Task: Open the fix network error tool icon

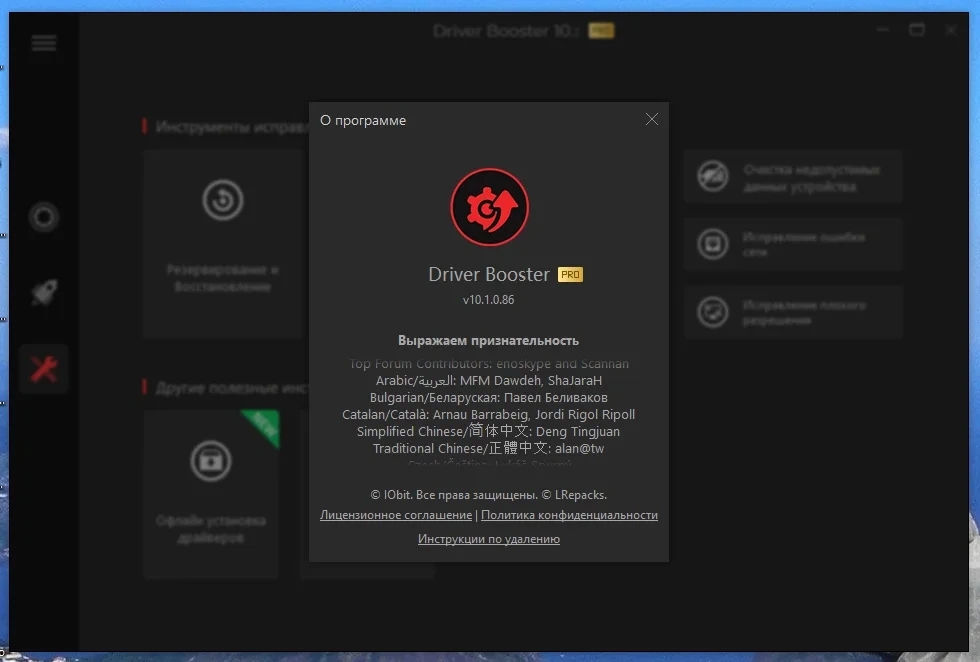Action: (713, 244)
